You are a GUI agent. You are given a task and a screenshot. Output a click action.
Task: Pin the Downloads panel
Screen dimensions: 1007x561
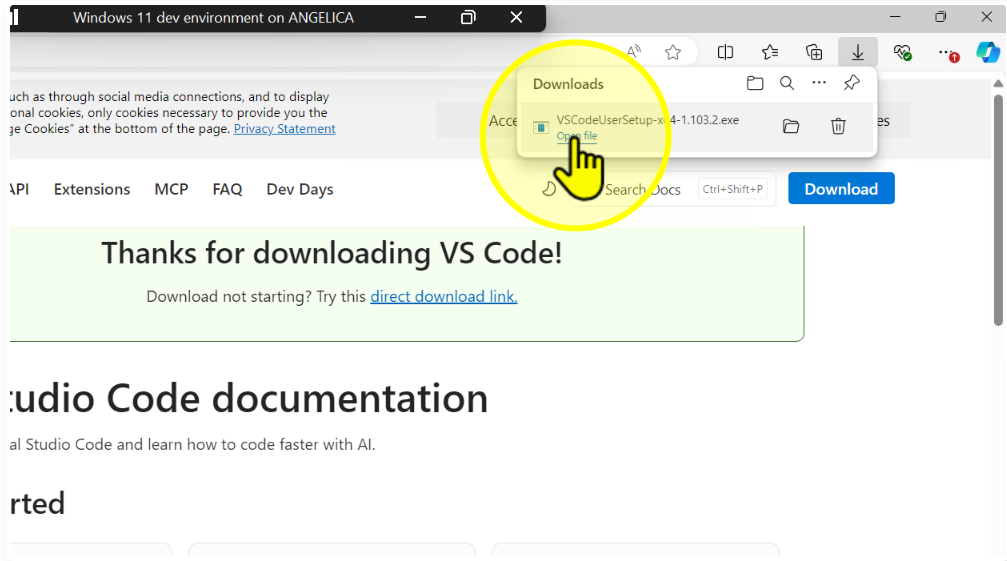pyautogui.click(x=852, y=83)
